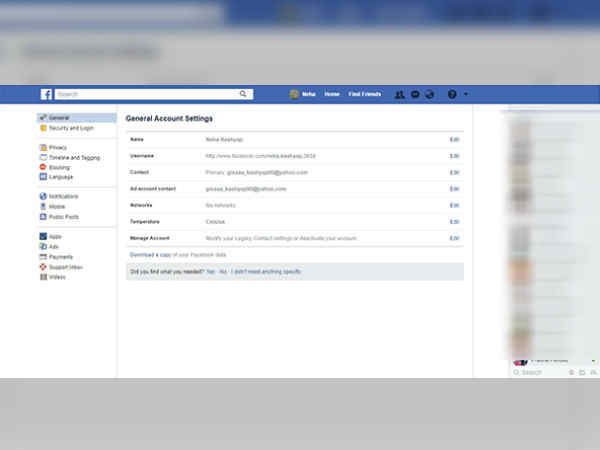Click the Facebook logo icon
600x450 pixels.
coord(46,94)
